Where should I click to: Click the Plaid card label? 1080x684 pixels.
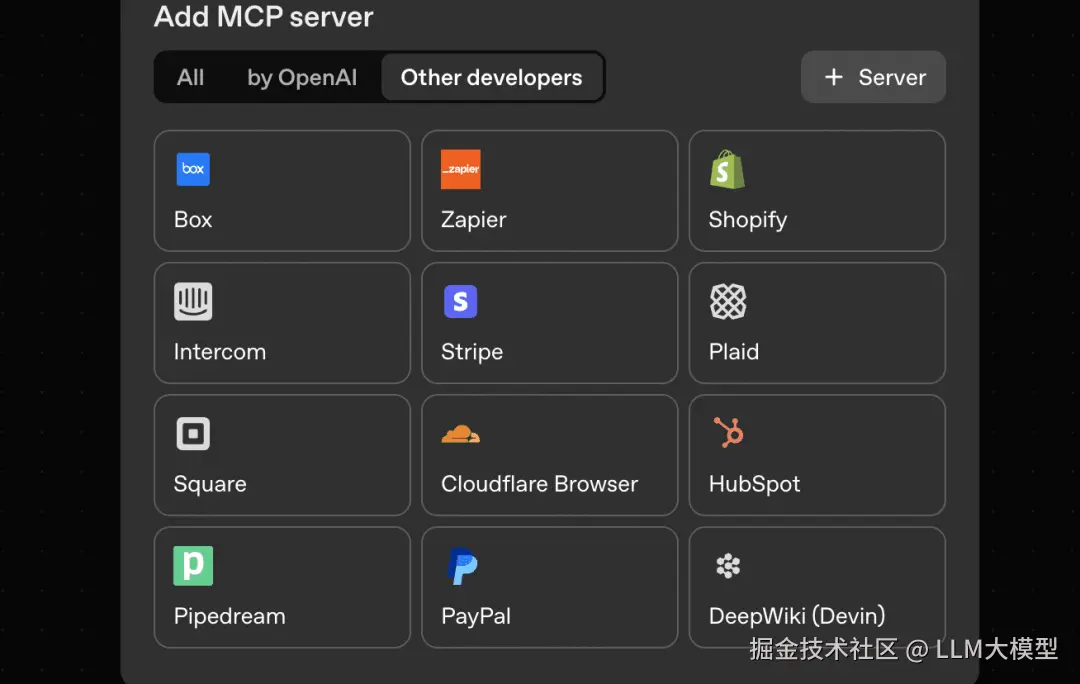(734, 352)
